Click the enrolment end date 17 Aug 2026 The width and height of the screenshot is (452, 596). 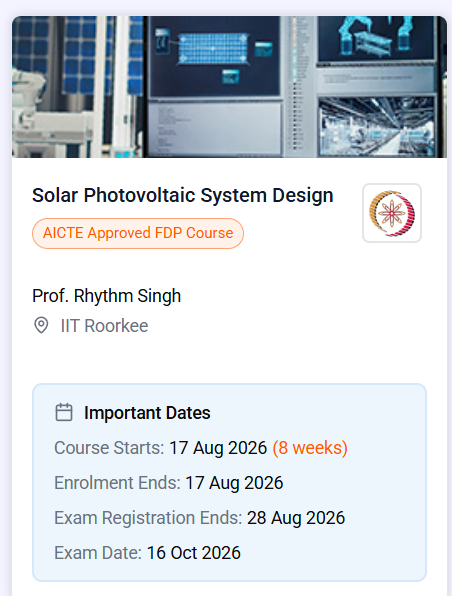[x=234, y=483]
